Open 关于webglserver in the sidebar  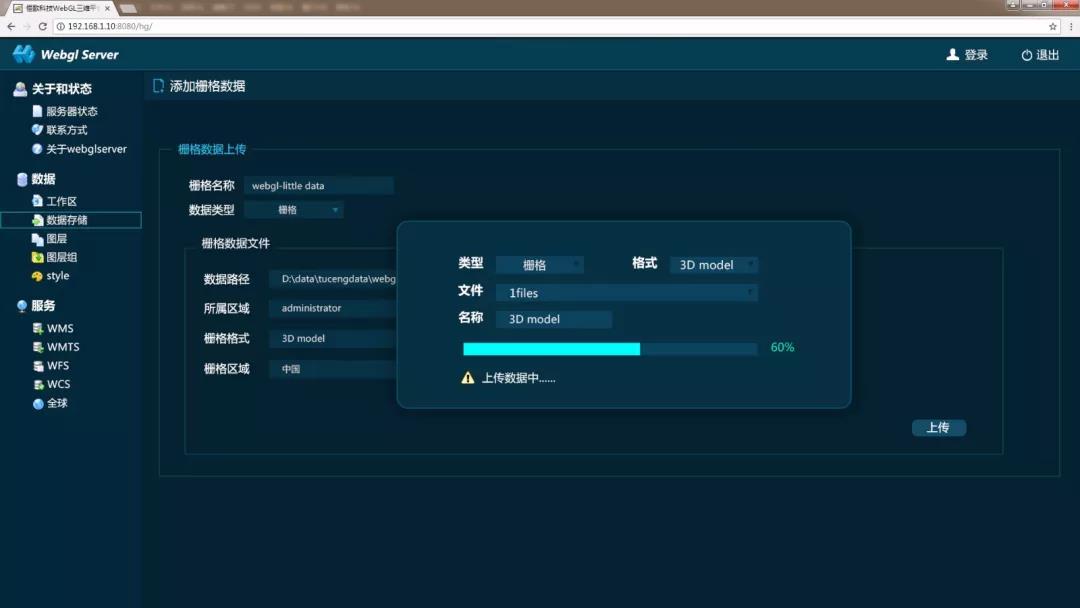pos(86,149)
